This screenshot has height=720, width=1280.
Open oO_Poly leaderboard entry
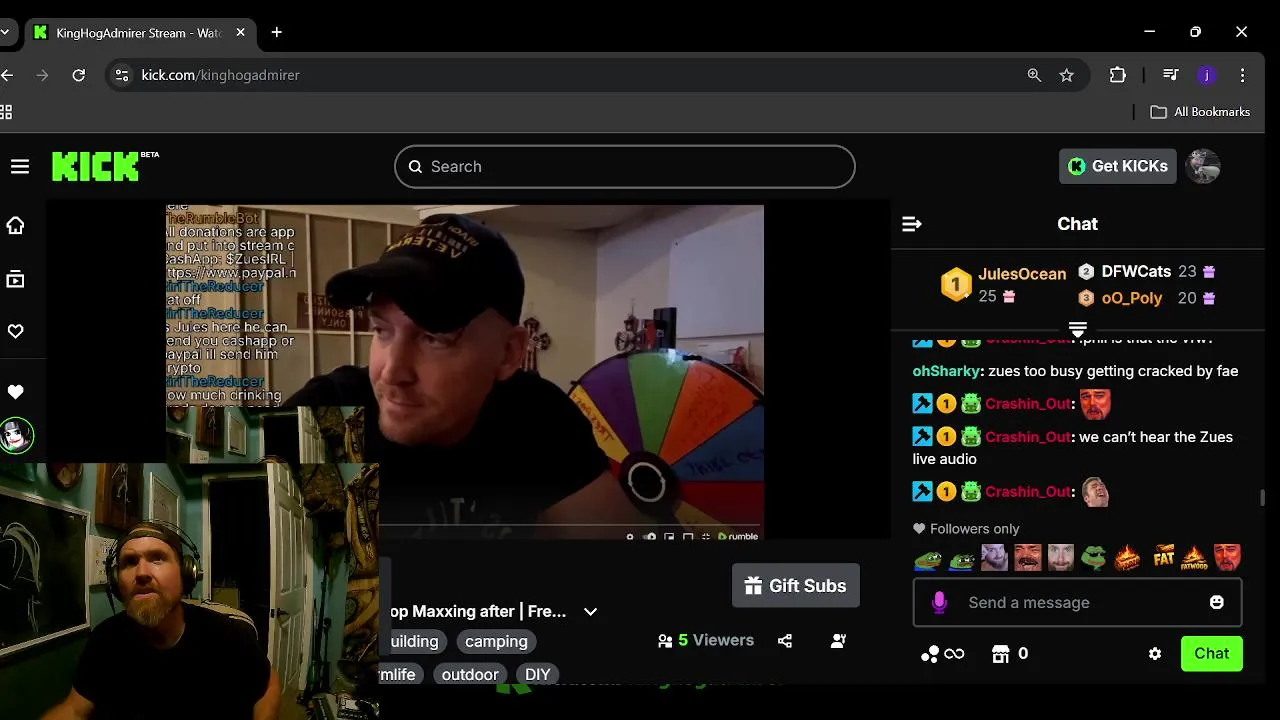tap(1147, 298)
